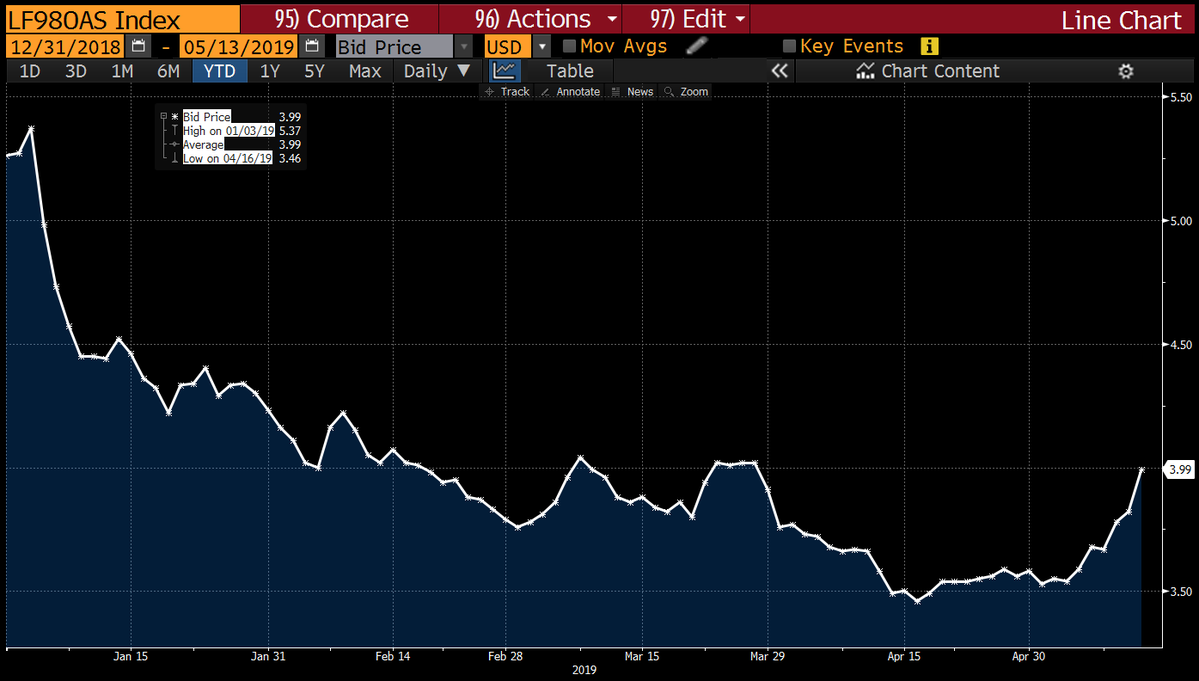This screenshot has height=681, width=1199.
Task: Select the 1D range tab
Action: click(x=30, y=71)
